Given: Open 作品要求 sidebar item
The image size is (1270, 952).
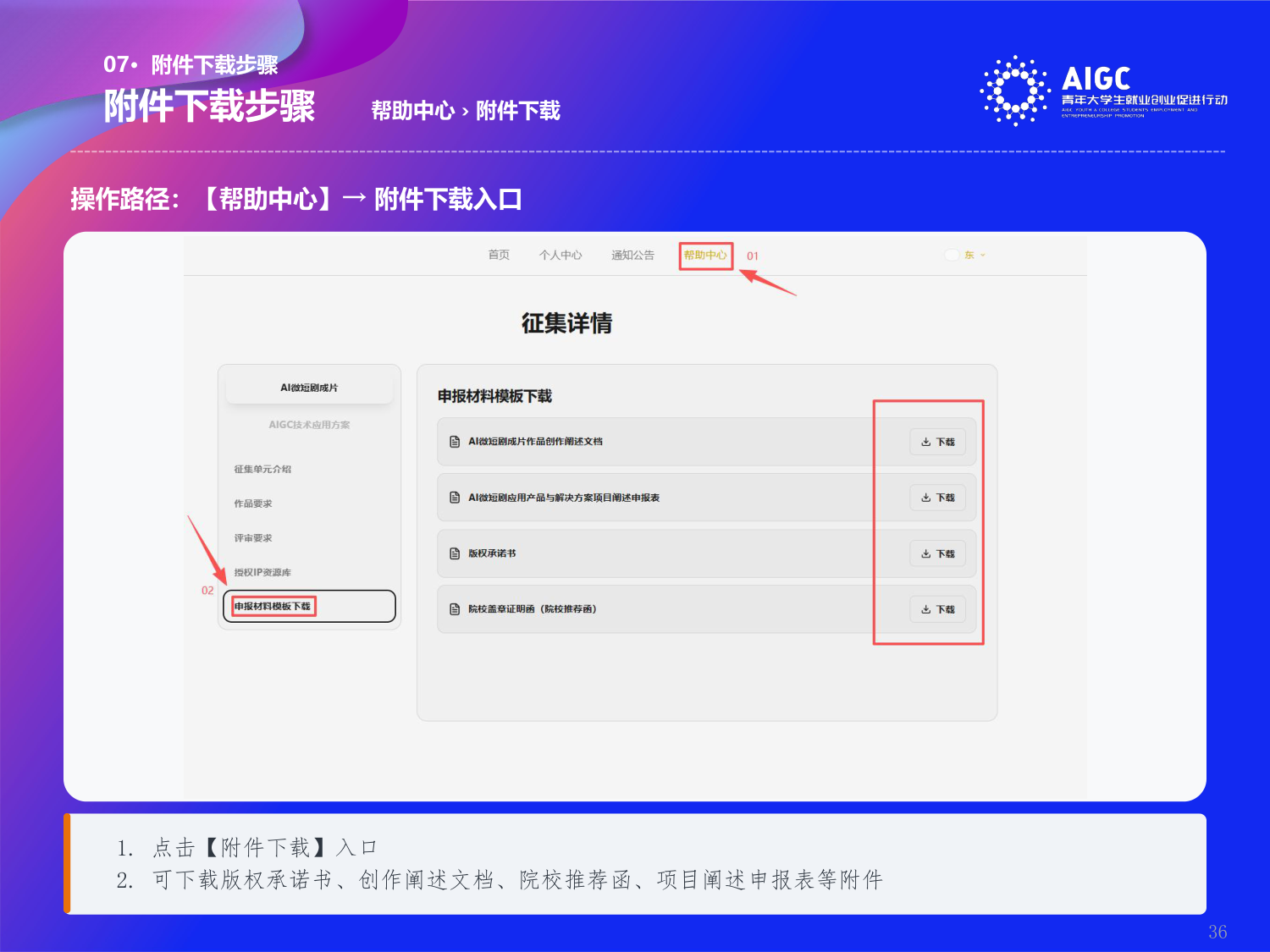Looking at the screenshot, I should coord(253,504).
